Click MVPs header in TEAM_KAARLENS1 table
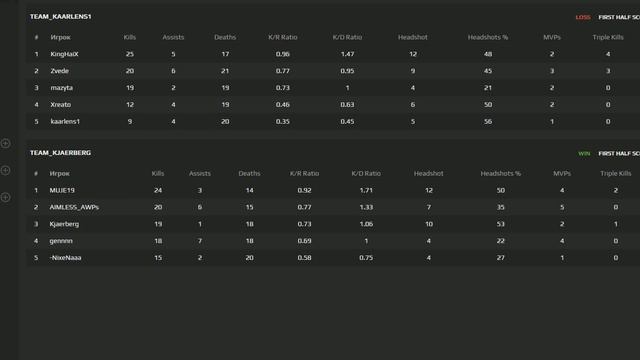This screenshot has height=360, width=640. pos(552,37)
